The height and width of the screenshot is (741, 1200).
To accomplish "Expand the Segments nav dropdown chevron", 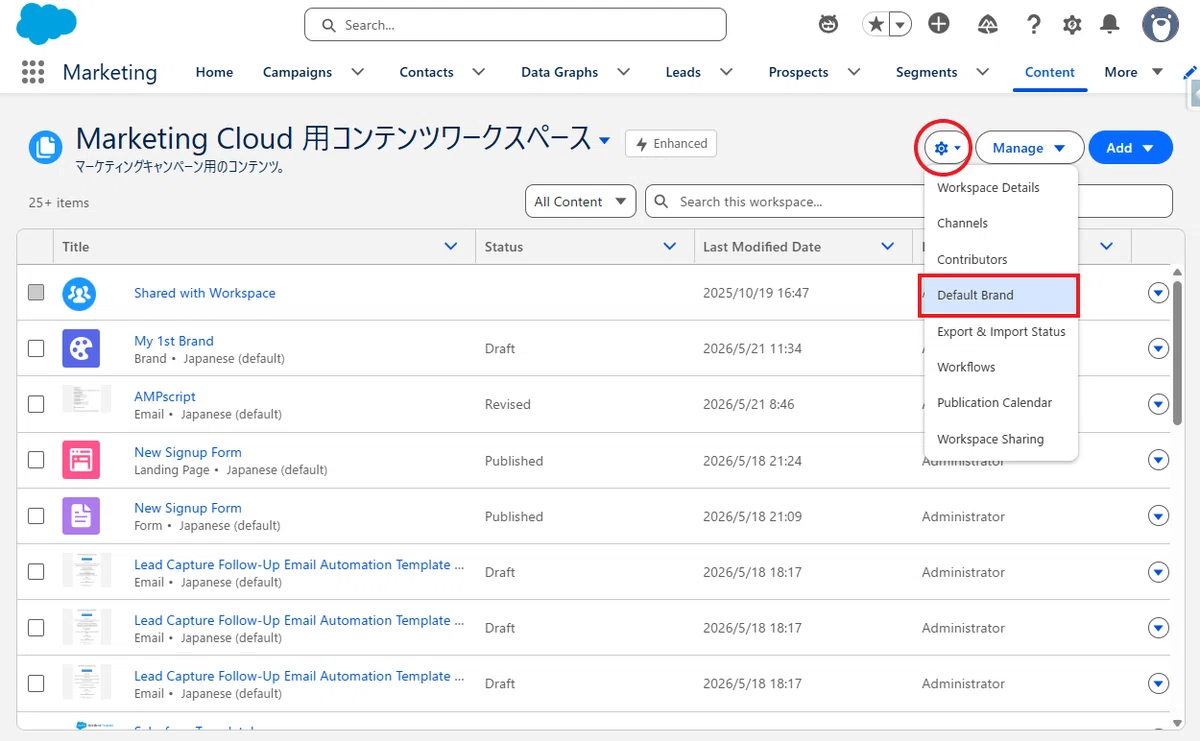I will click(x=982, y=72).
